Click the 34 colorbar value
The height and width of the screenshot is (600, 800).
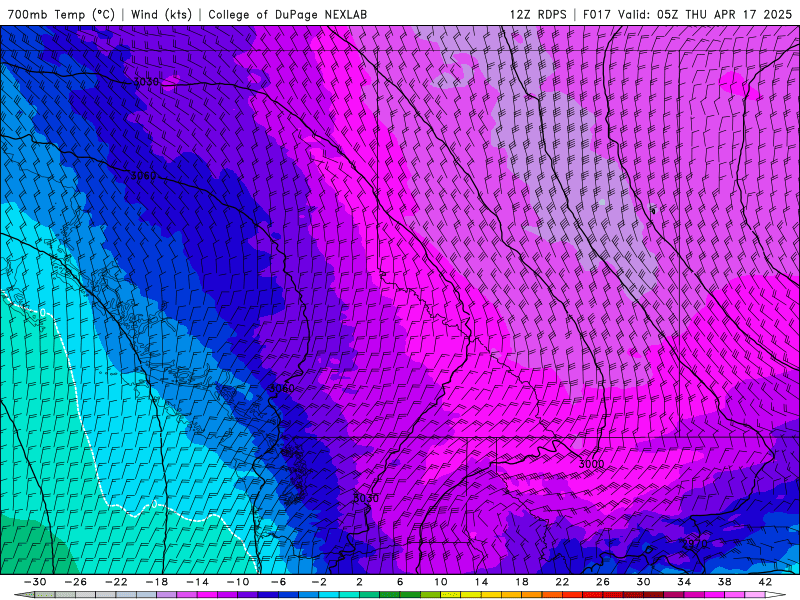click(684, 582)
